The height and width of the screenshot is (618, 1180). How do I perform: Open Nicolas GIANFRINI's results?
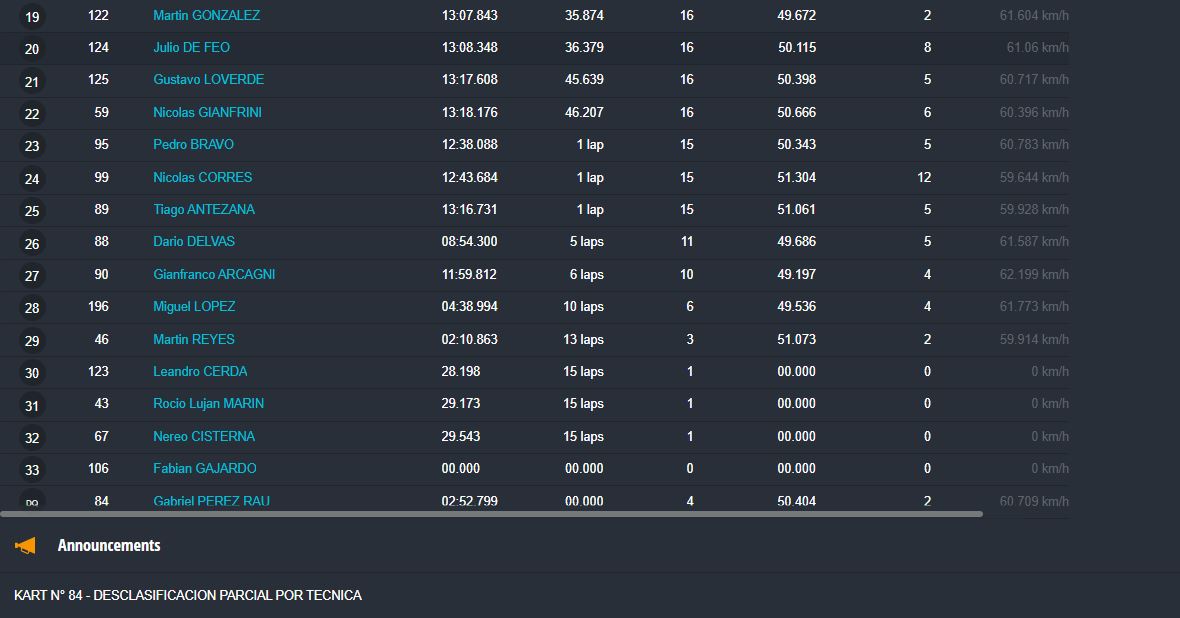click(207, 113)
